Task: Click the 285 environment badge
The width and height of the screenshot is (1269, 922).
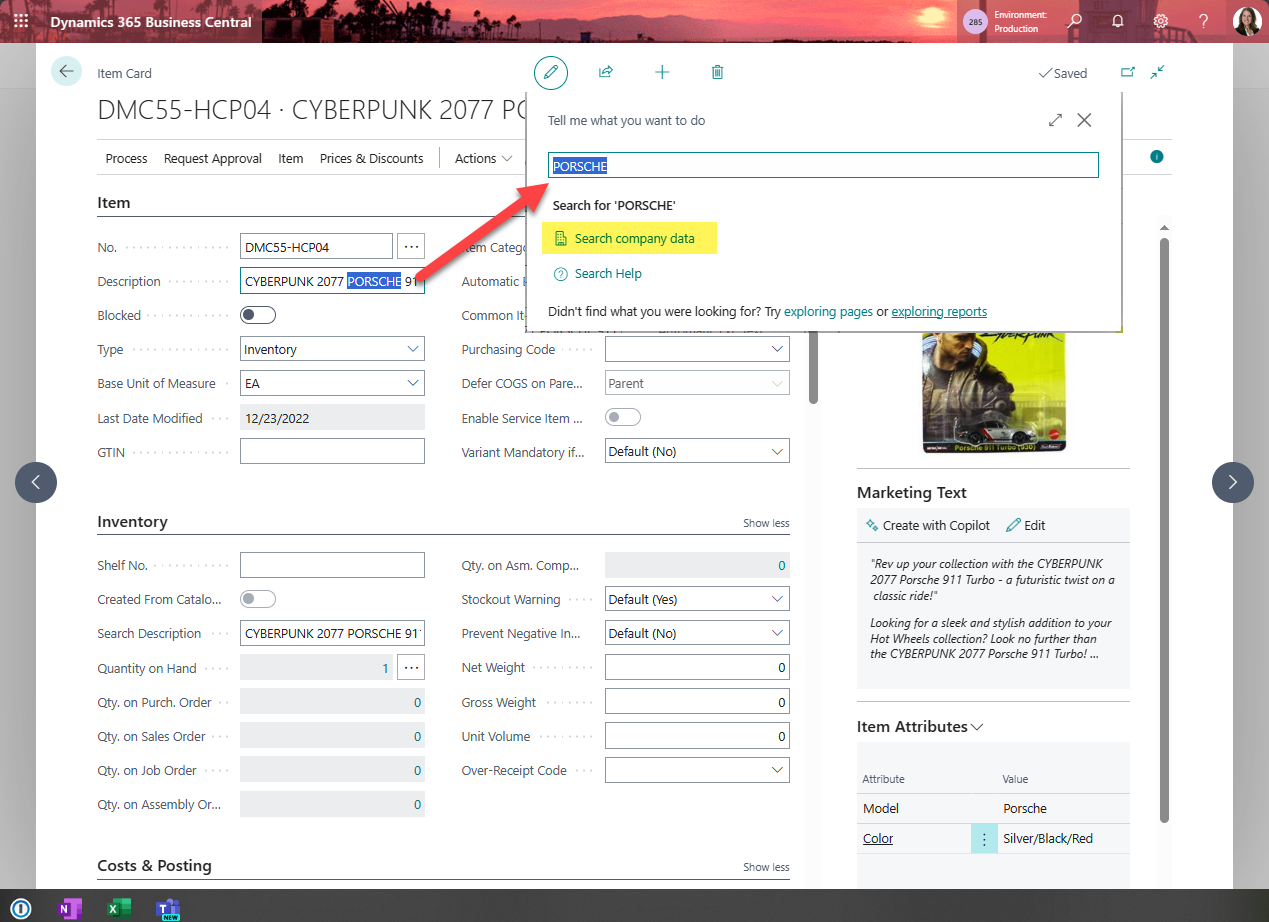Action: click(x=975, y=21)
